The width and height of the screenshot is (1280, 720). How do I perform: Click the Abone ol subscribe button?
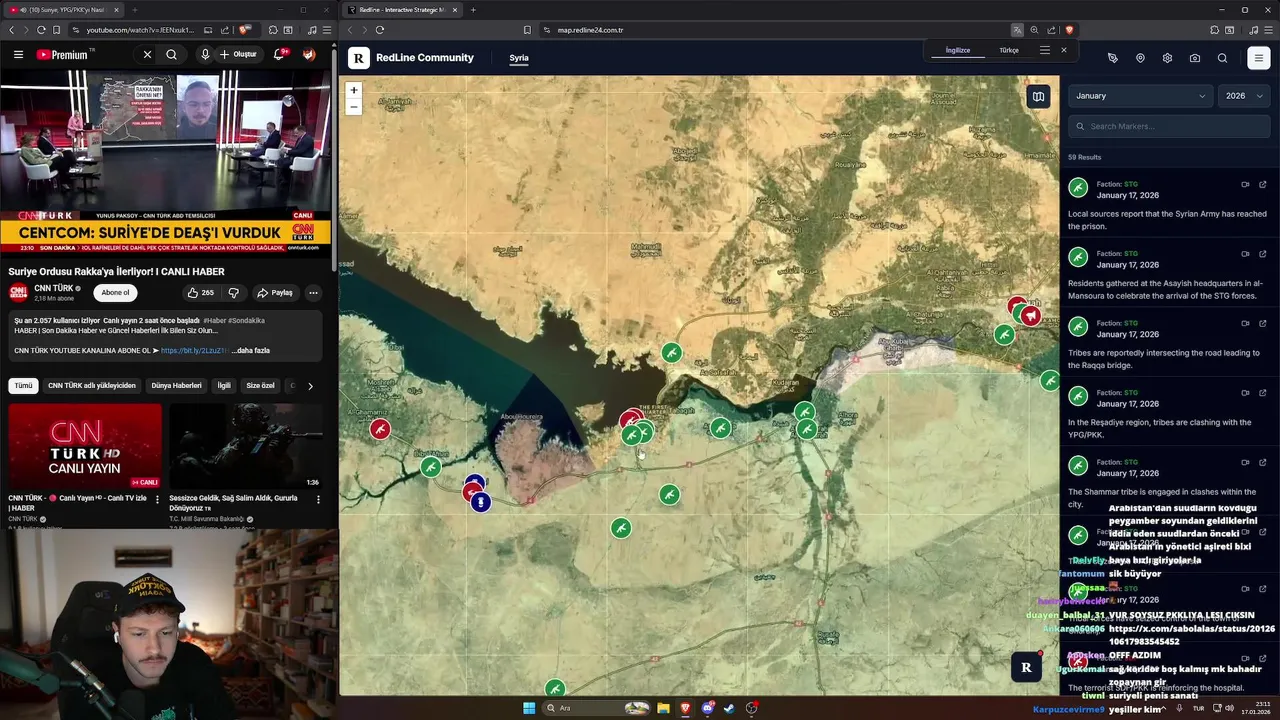(x=115, y=293)
